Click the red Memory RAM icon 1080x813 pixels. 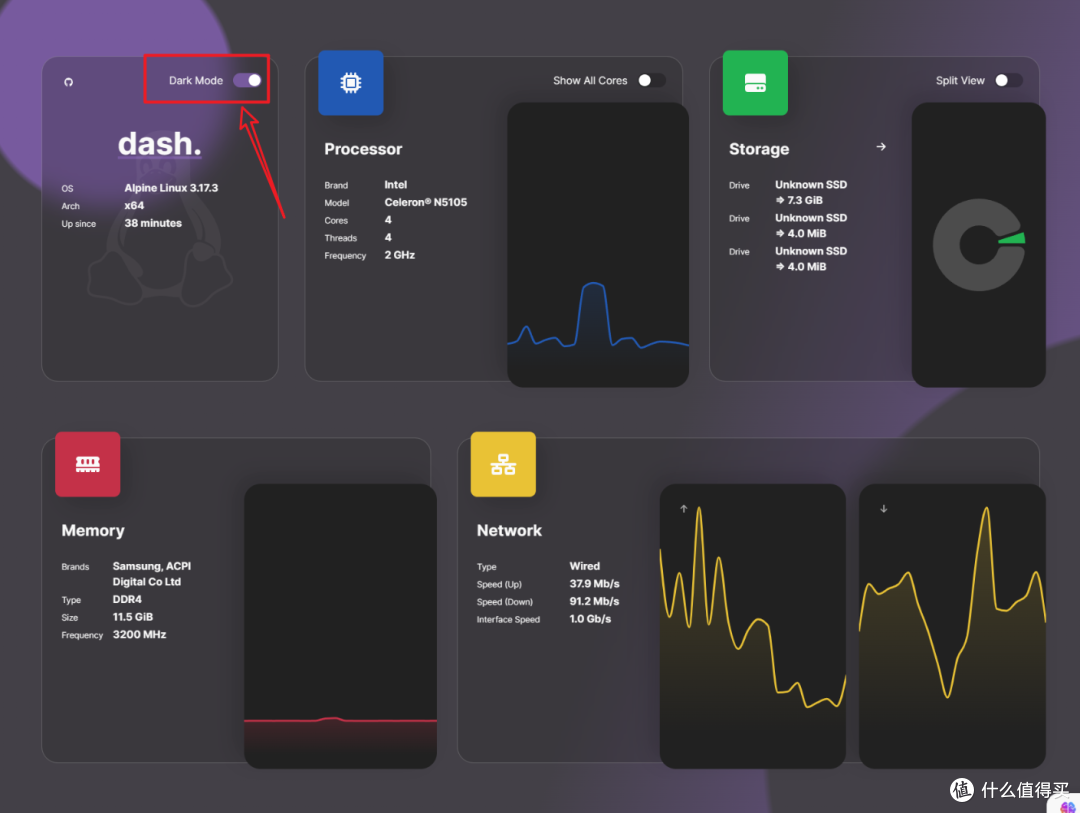(88, 464)
